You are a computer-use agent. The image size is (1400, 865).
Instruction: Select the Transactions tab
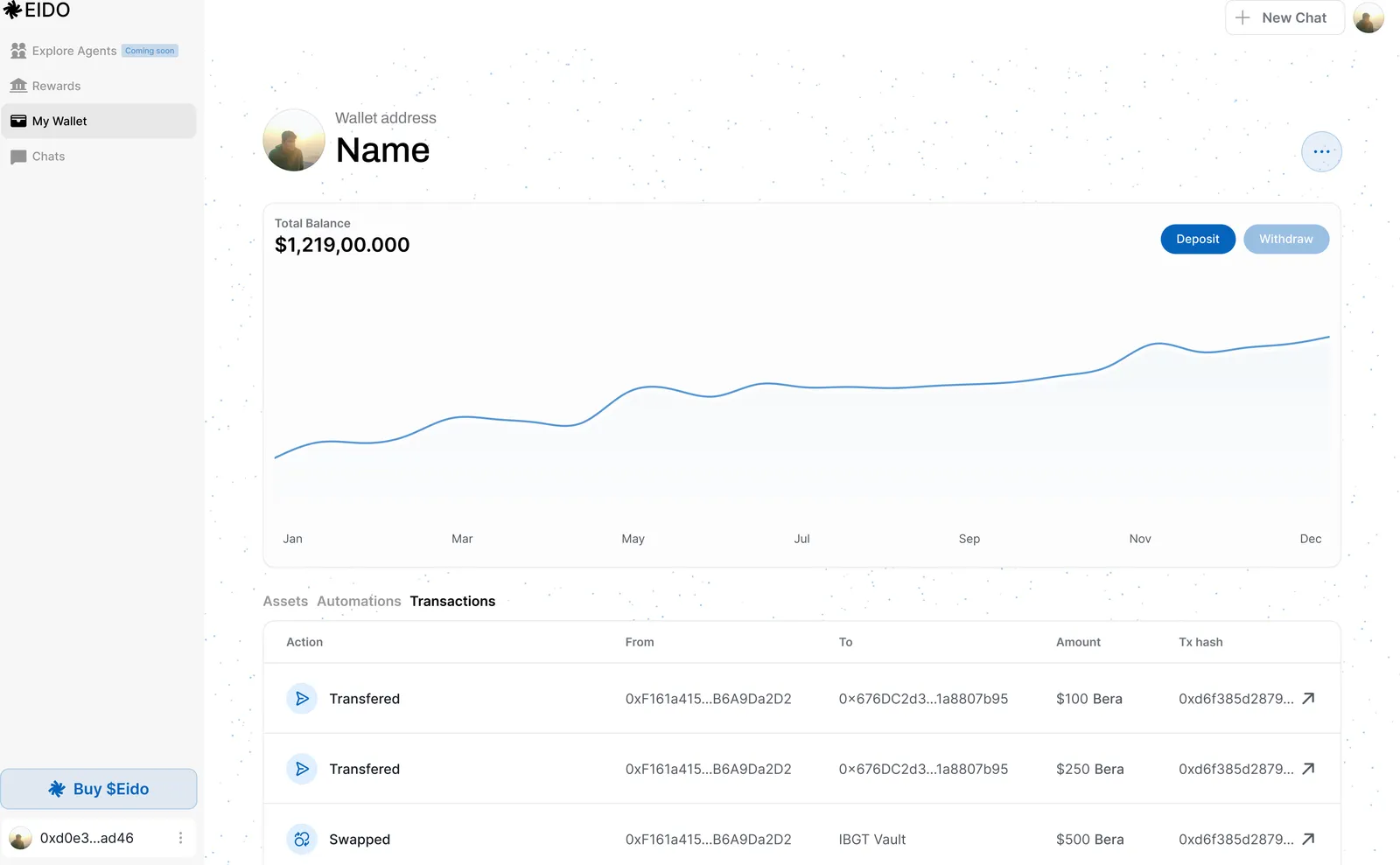[452, 602]
